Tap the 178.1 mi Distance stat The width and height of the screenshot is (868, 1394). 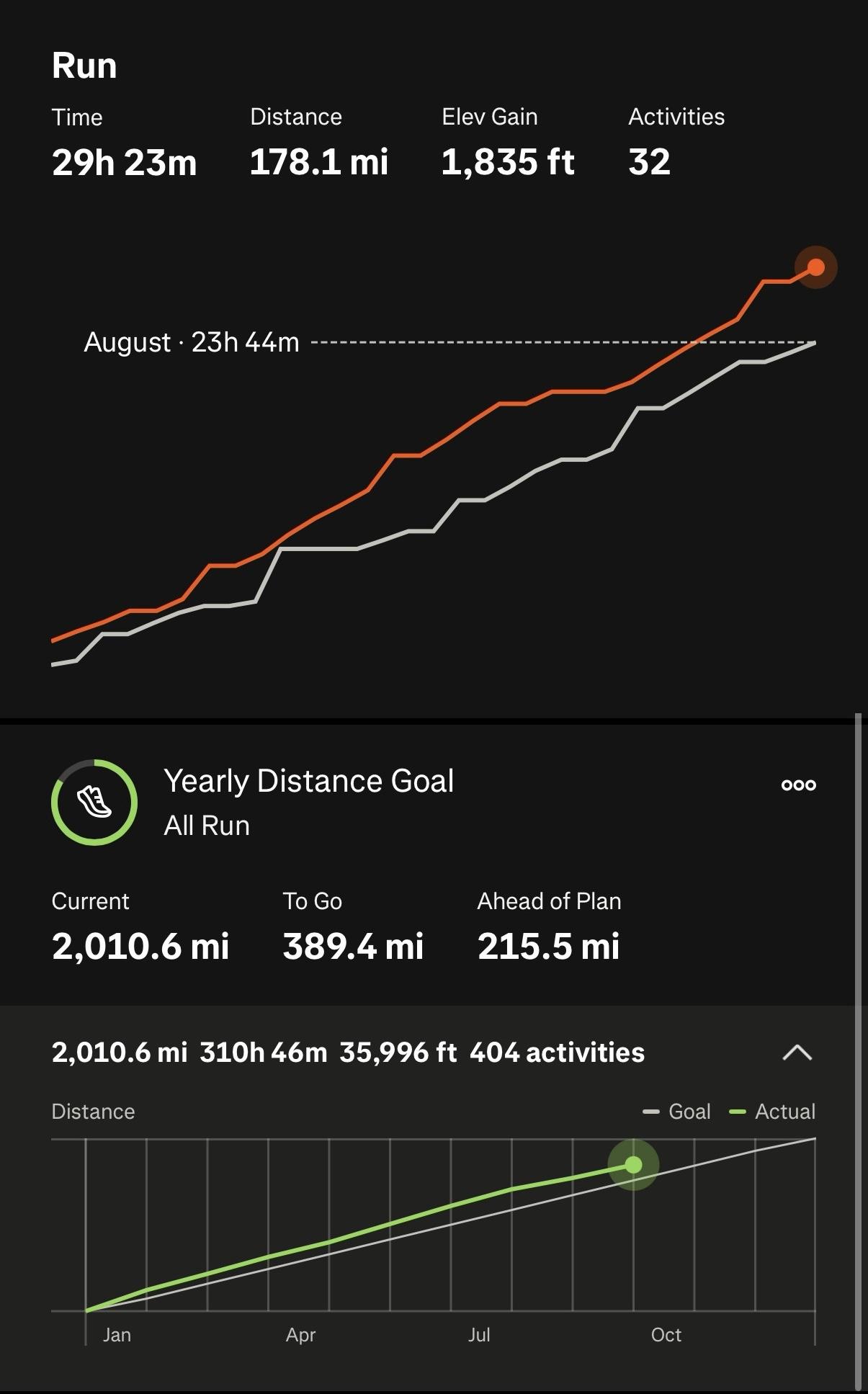[318, 162]
